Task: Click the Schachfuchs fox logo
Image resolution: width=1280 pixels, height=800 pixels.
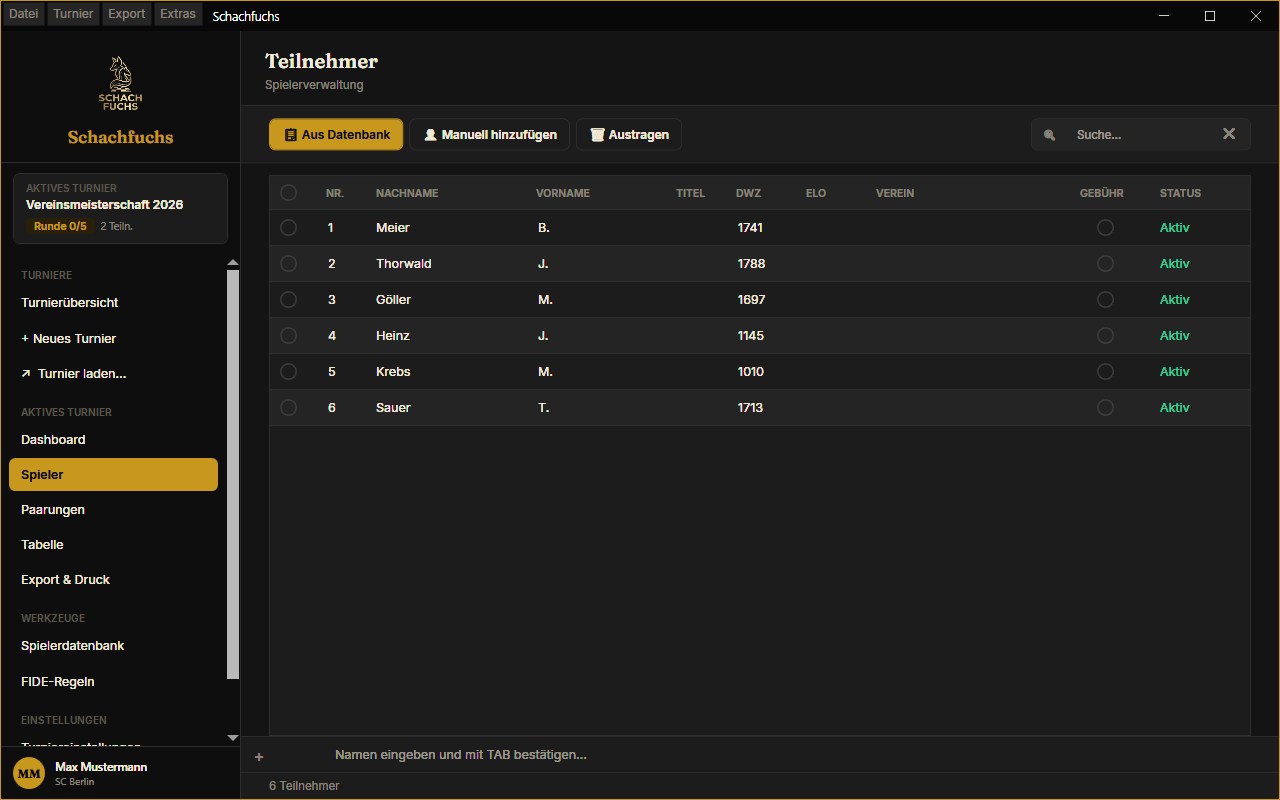Action: [120, 83]
